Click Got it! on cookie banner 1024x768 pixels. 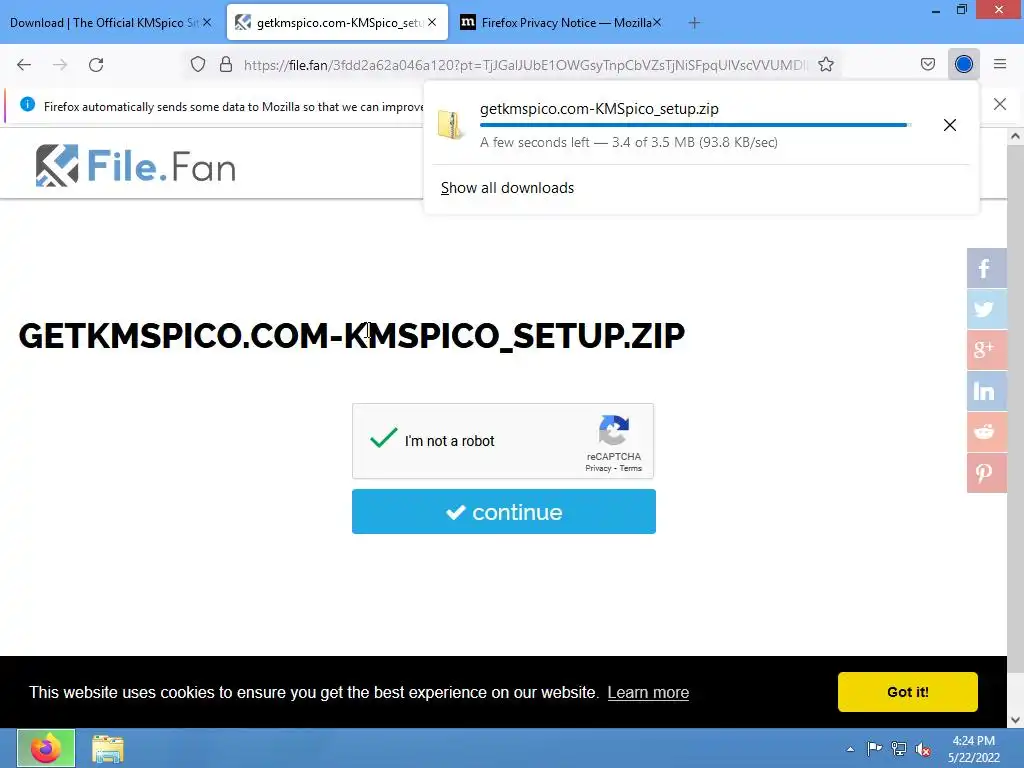click(x=908, y=692)
